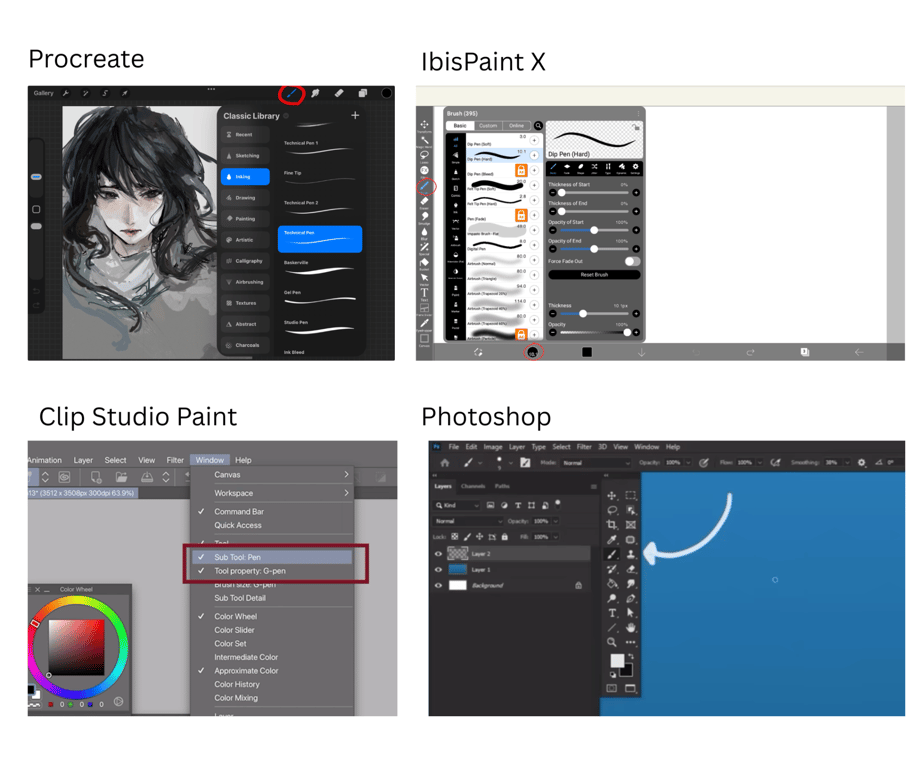Open Layers panel Kind filter dropdown
Screen dimensions: 921x768
click(x=457, y=506)
